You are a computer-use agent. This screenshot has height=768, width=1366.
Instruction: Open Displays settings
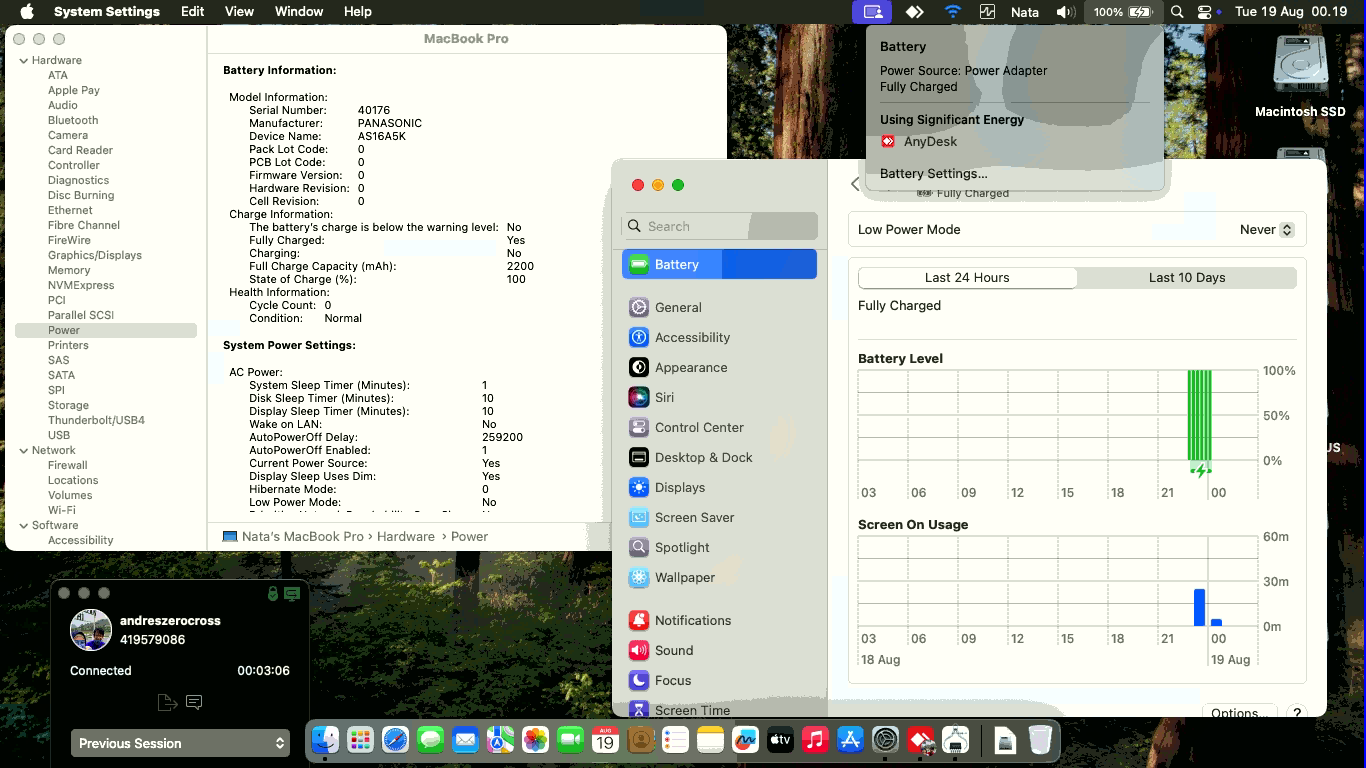681,487
